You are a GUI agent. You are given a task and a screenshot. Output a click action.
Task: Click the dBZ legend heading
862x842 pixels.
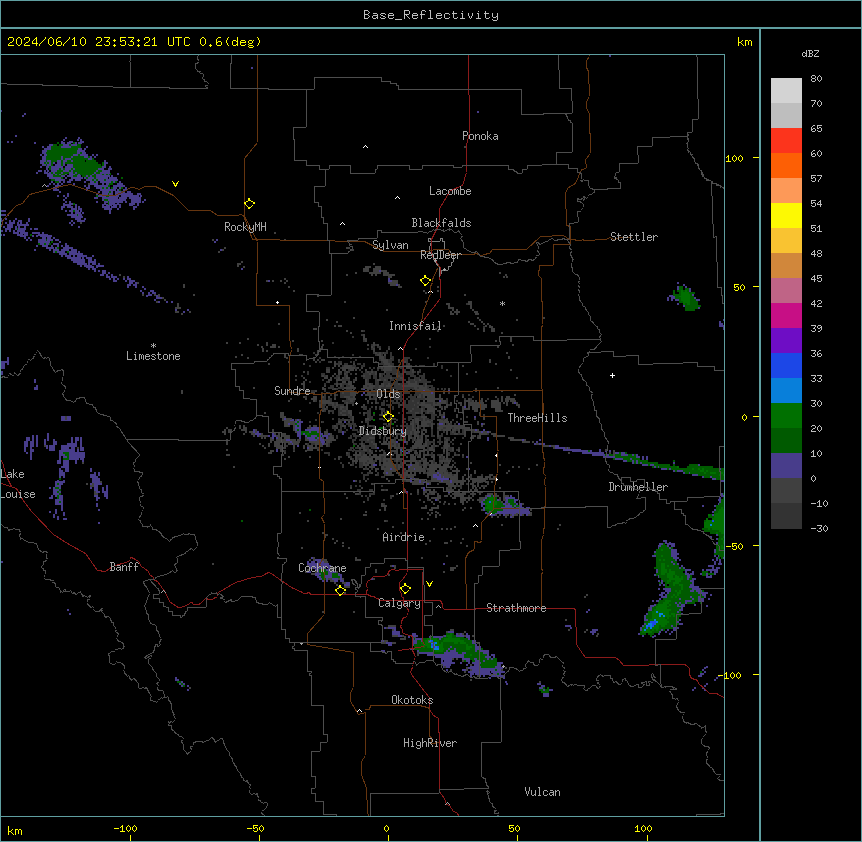tap(810, 54)
